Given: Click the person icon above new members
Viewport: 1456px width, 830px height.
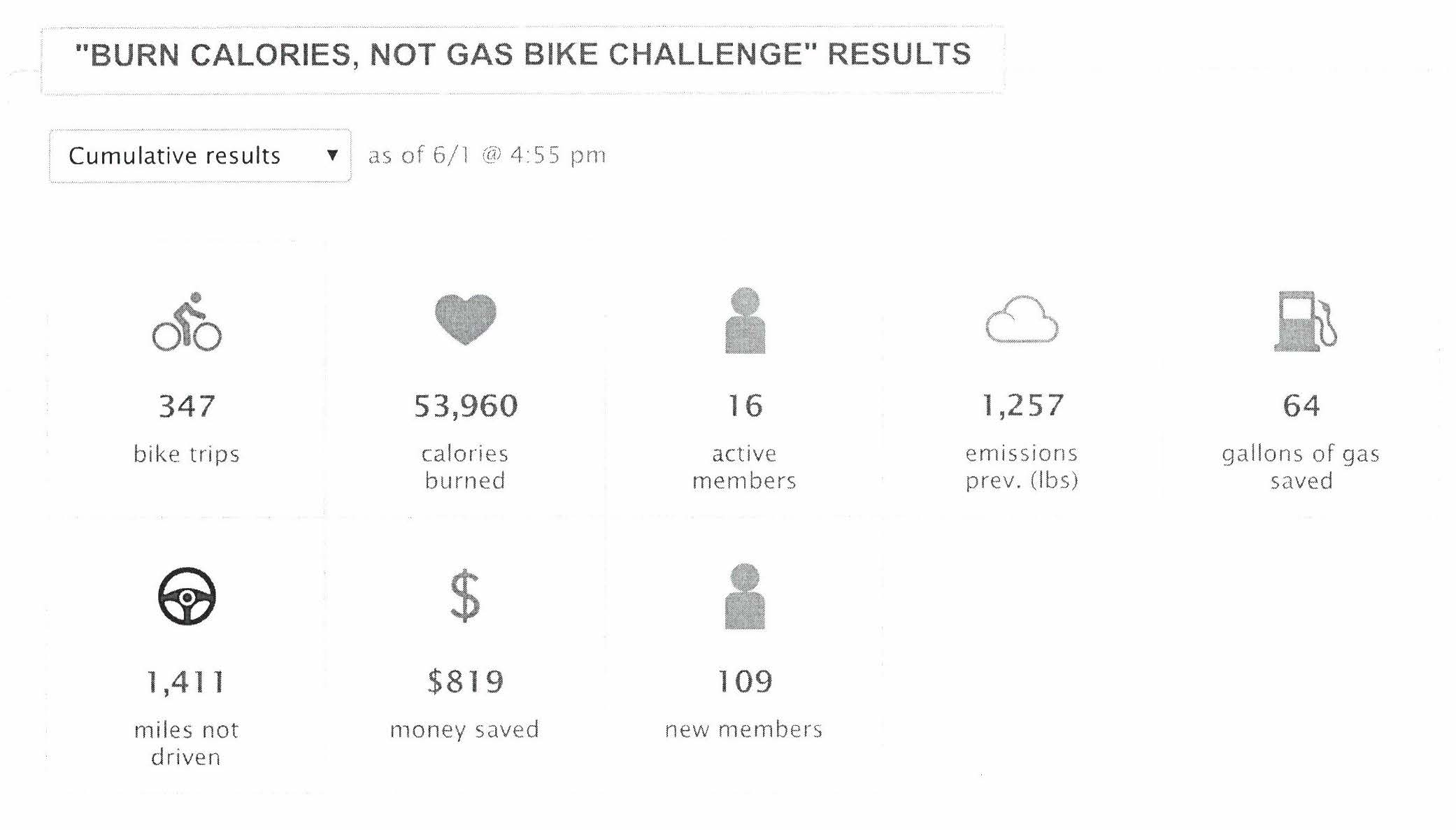Looking at the screenshot, I should (745, 596).
